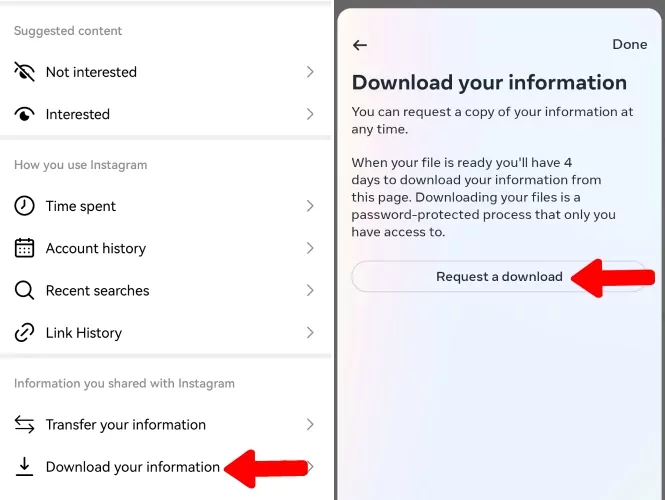Screen dimensions: 665x500
Task: Open the Account history chevron arrow
Action: [310, 248]
